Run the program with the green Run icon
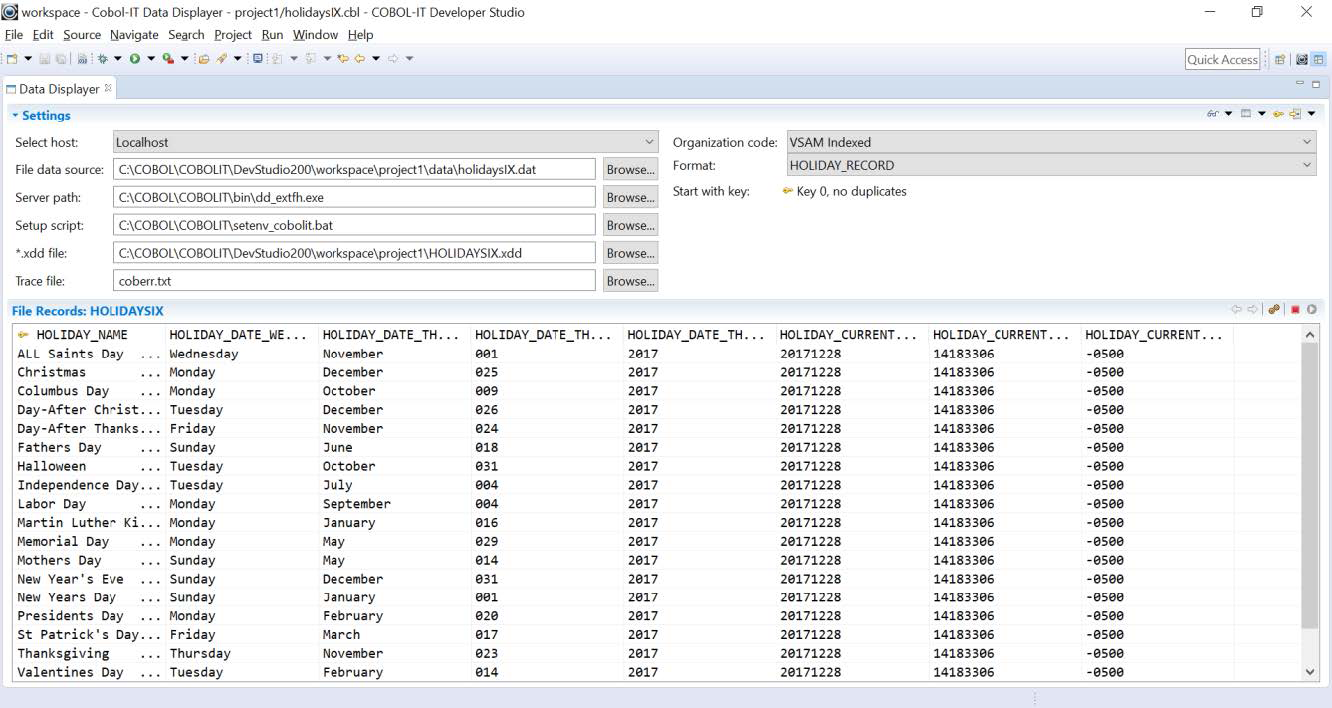 [133, 58]
